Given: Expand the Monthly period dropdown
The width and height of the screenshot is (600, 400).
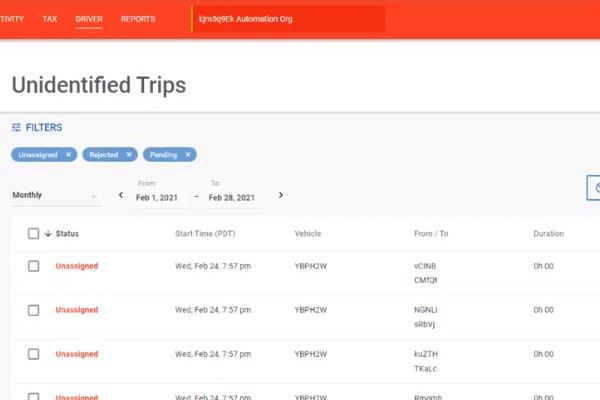Looking at the screenshot, I should coord(57,195).
